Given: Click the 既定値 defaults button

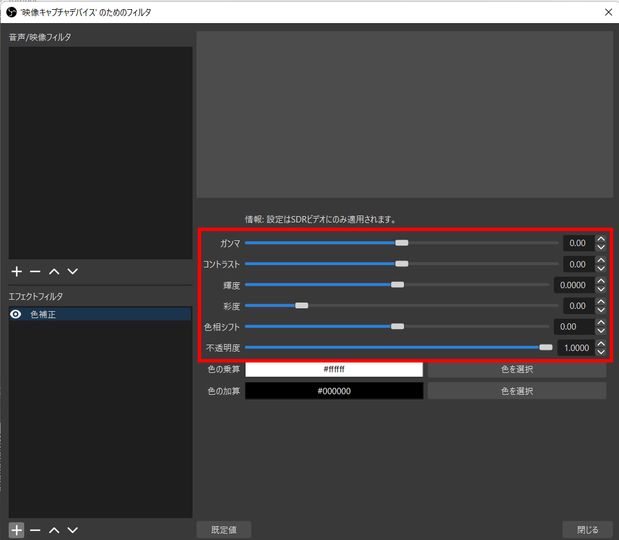Looking at the screenshot, I should click(x=223, y=529).
